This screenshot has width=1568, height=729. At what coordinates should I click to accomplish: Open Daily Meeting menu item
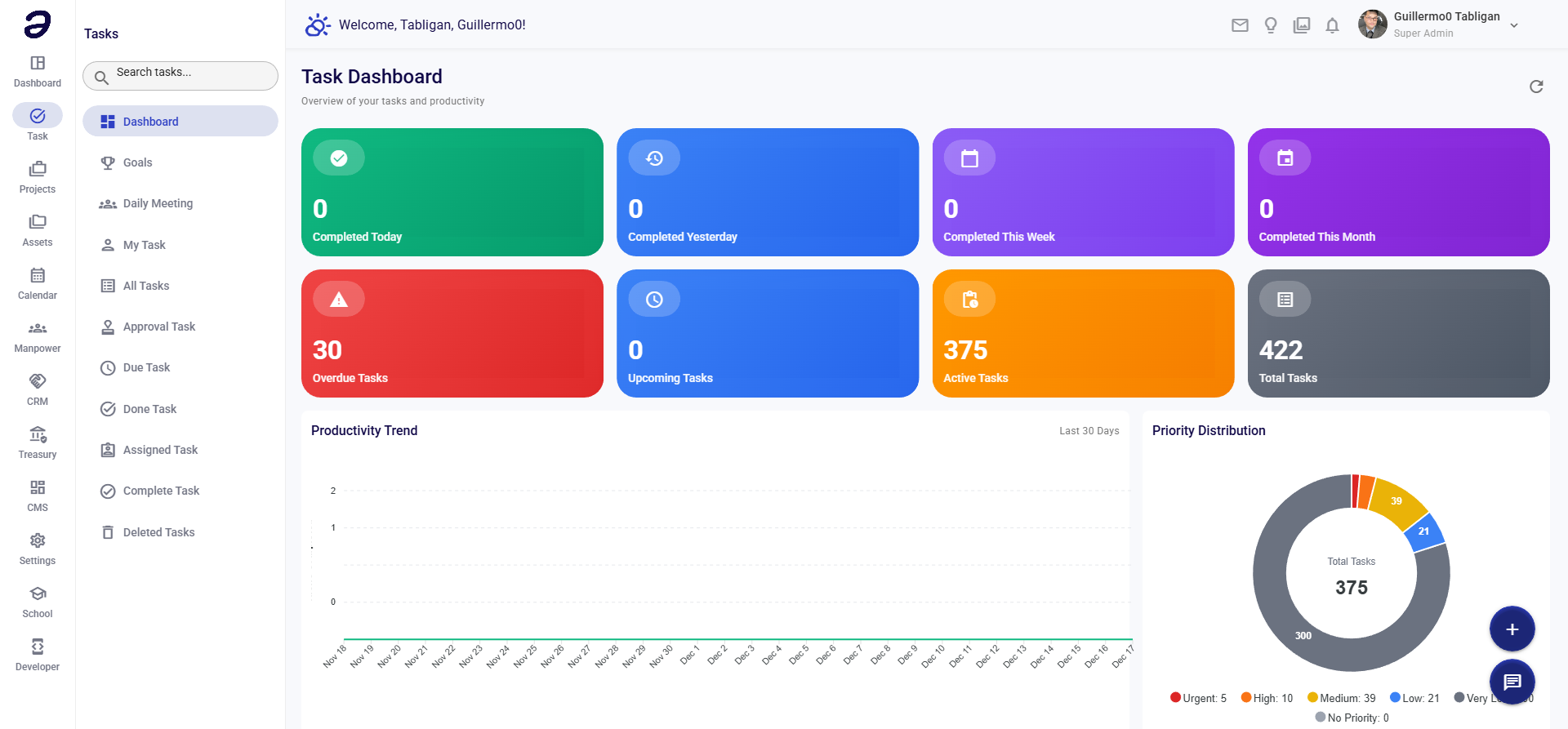coord(180,203)
